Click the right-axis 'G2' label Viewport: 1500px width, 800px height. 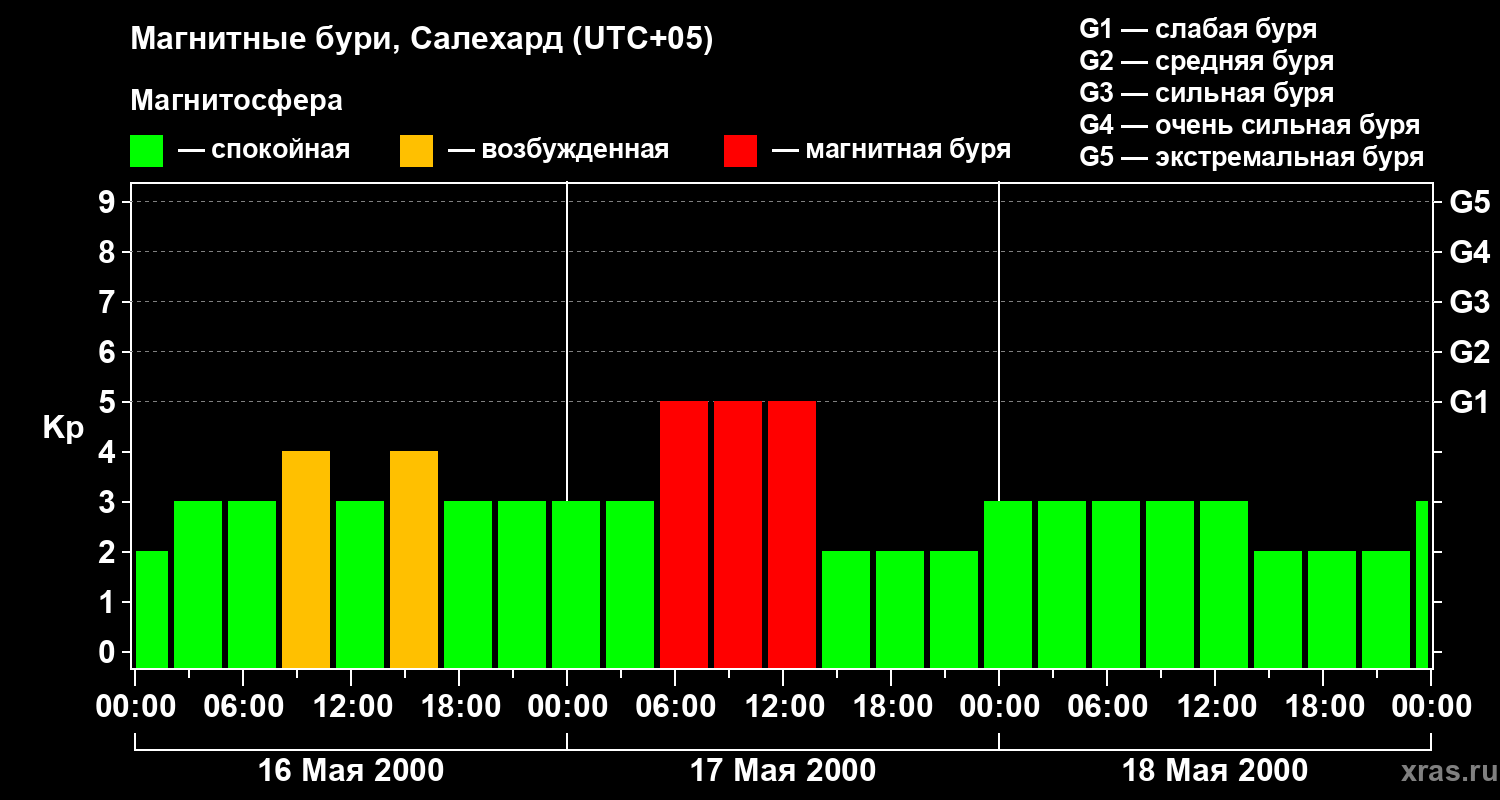pos(1469,352)
